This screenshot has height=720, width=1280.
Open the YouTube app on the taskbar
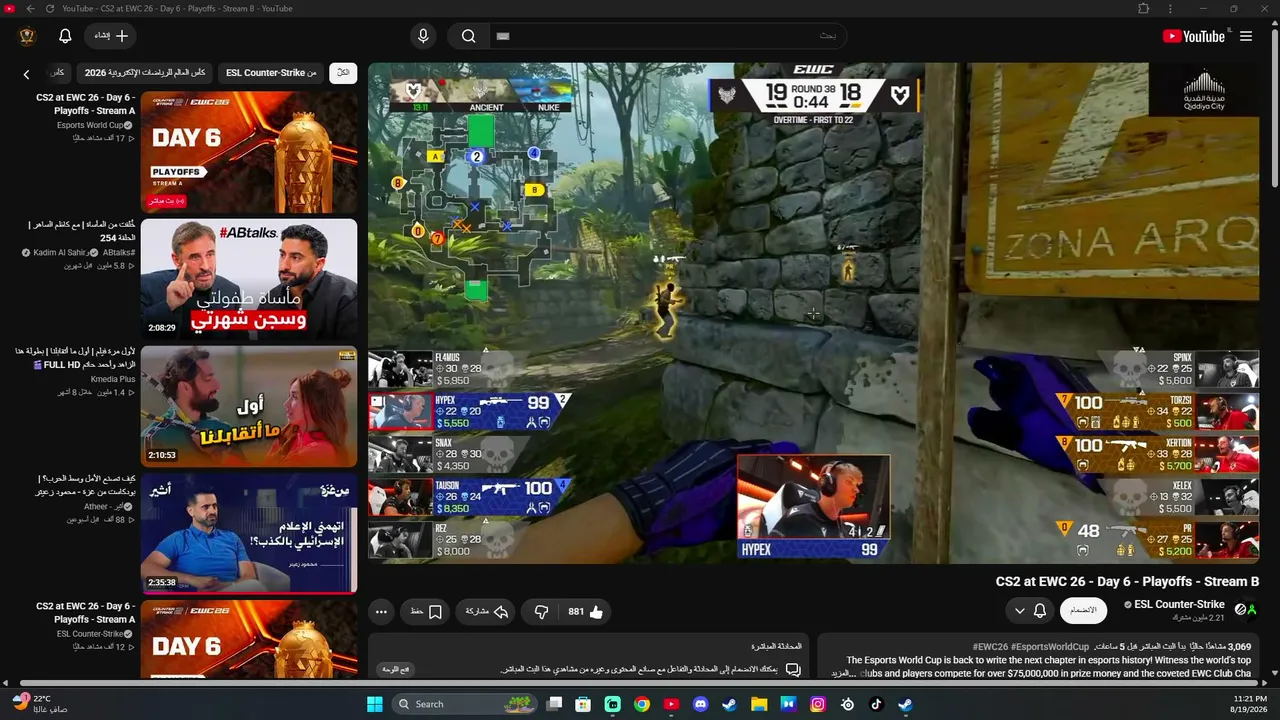pyautogui.click(x=671, y=704)
